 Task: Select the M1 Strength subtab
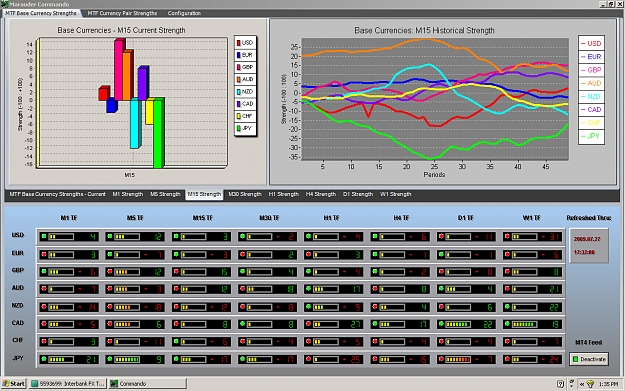128,194
